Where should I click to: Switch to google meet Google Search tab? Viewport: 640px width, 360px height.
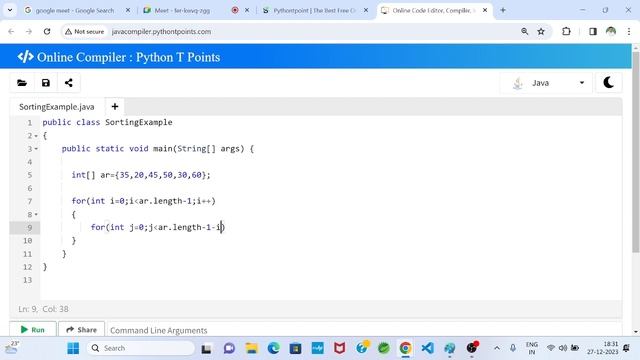(74, 11)
